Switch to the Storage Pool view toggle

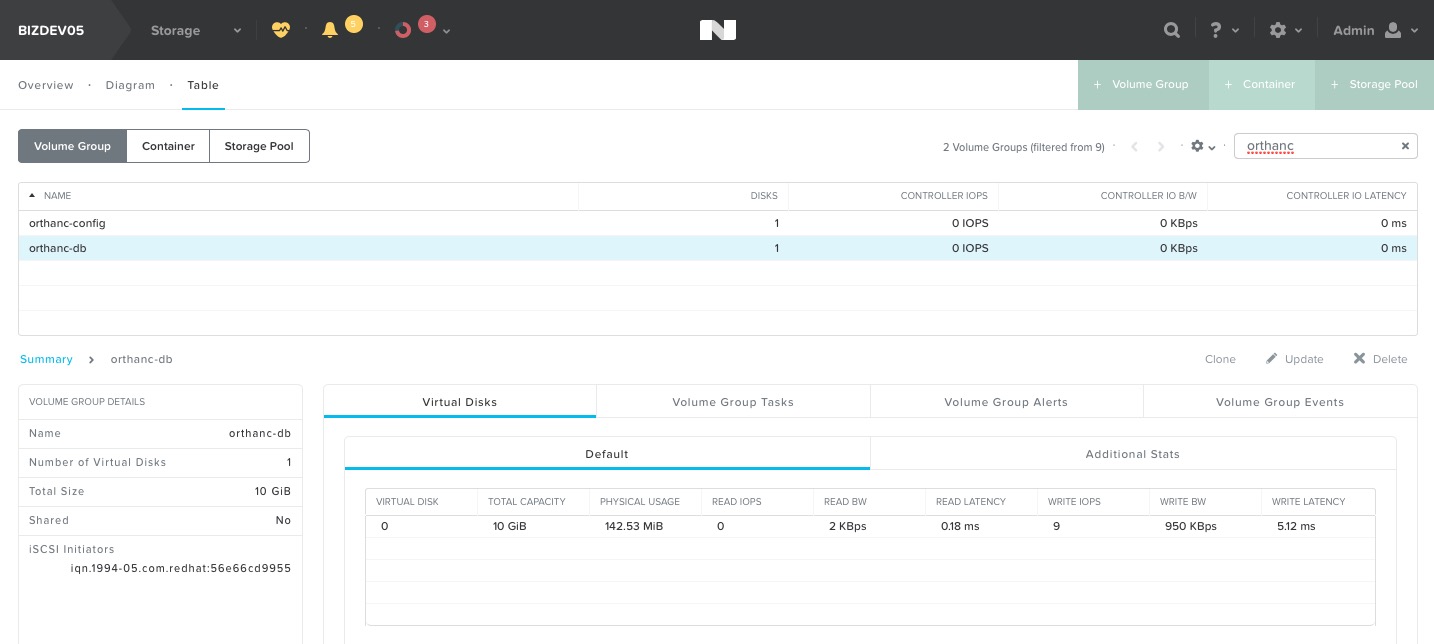coord(259,146)
